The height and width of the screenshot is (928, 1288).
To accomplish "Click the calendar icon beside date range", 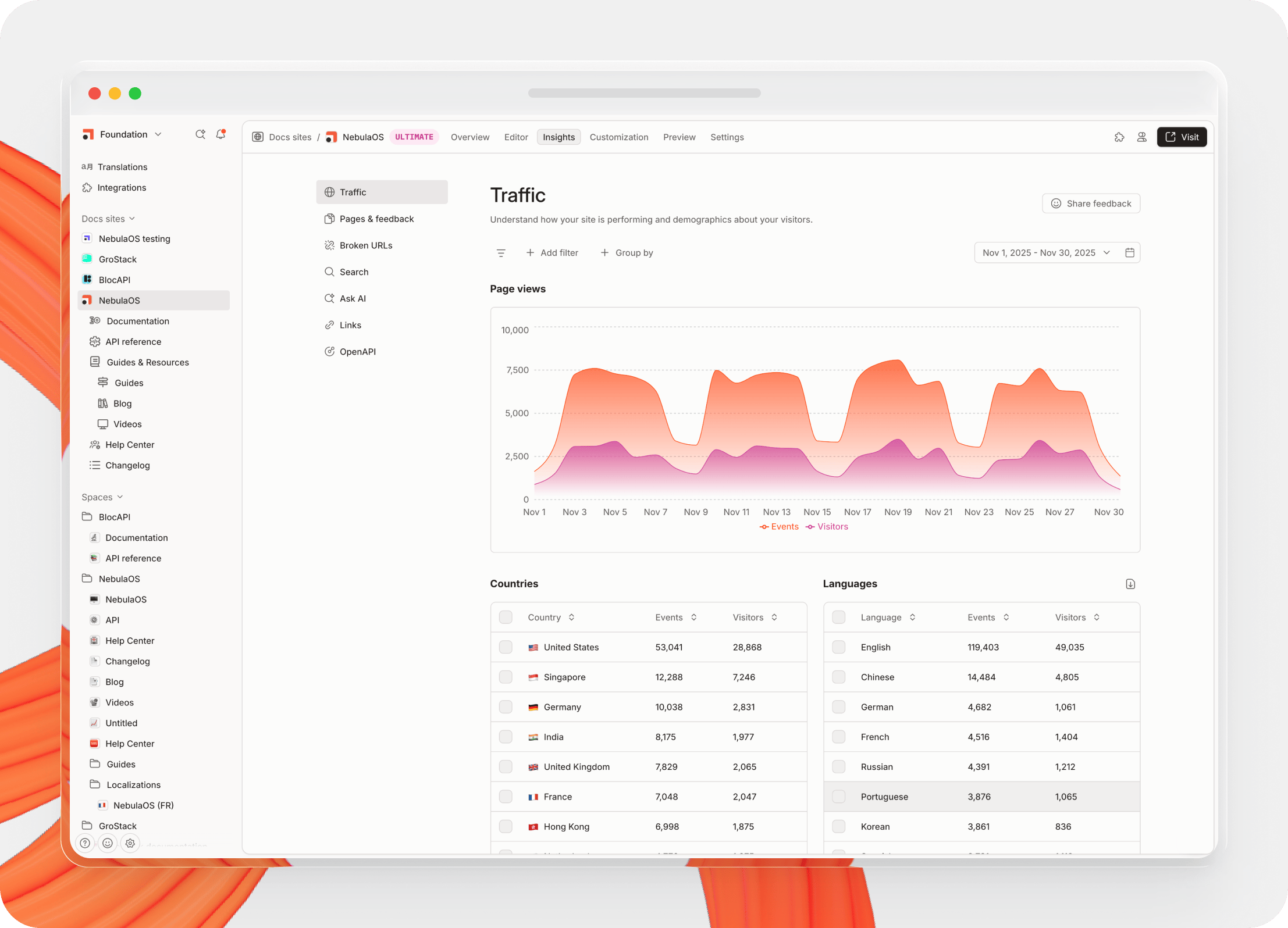I will (x=1129, y=252).
